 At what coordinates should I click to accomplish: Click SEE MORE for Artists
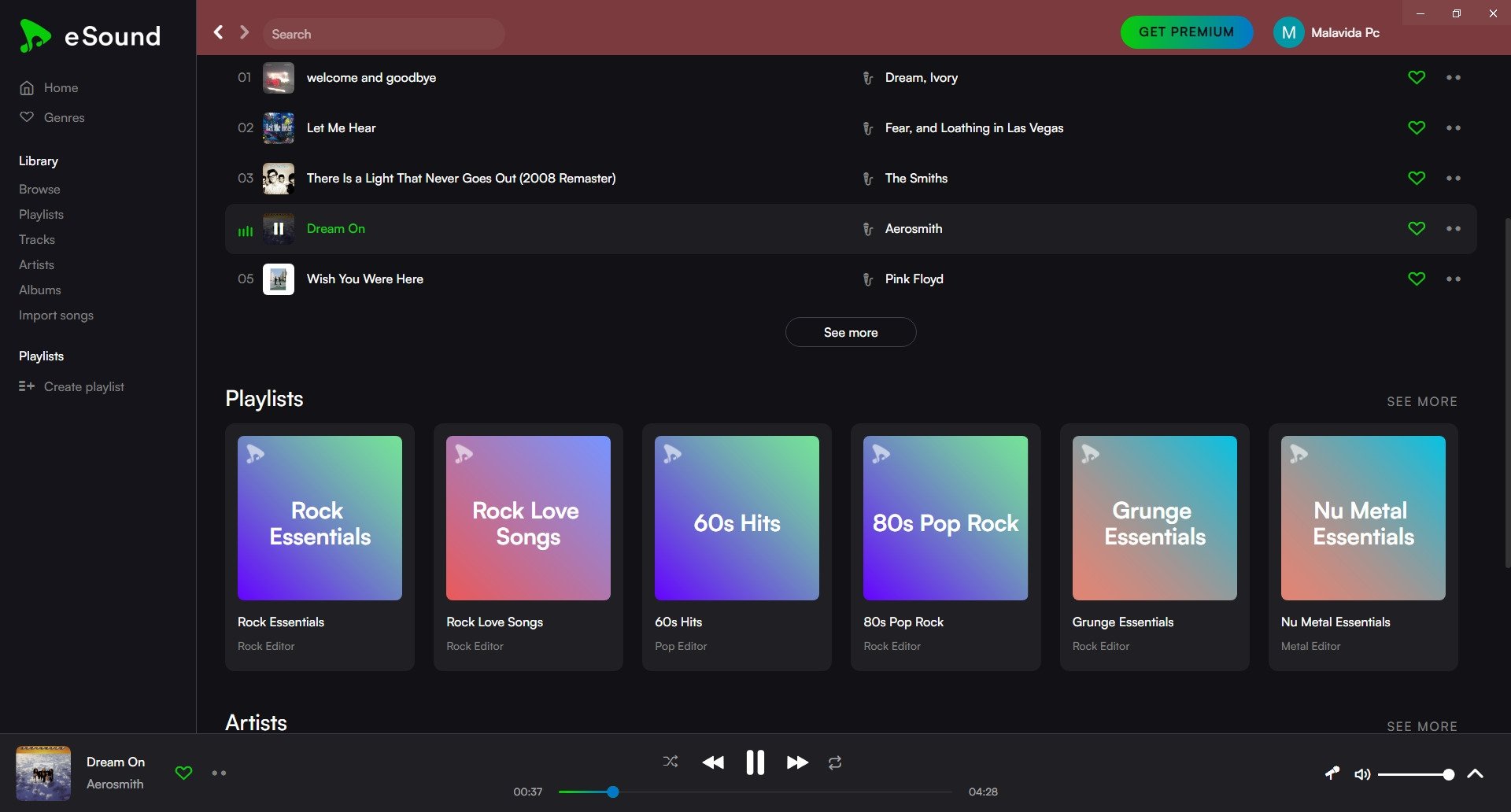1421,726
